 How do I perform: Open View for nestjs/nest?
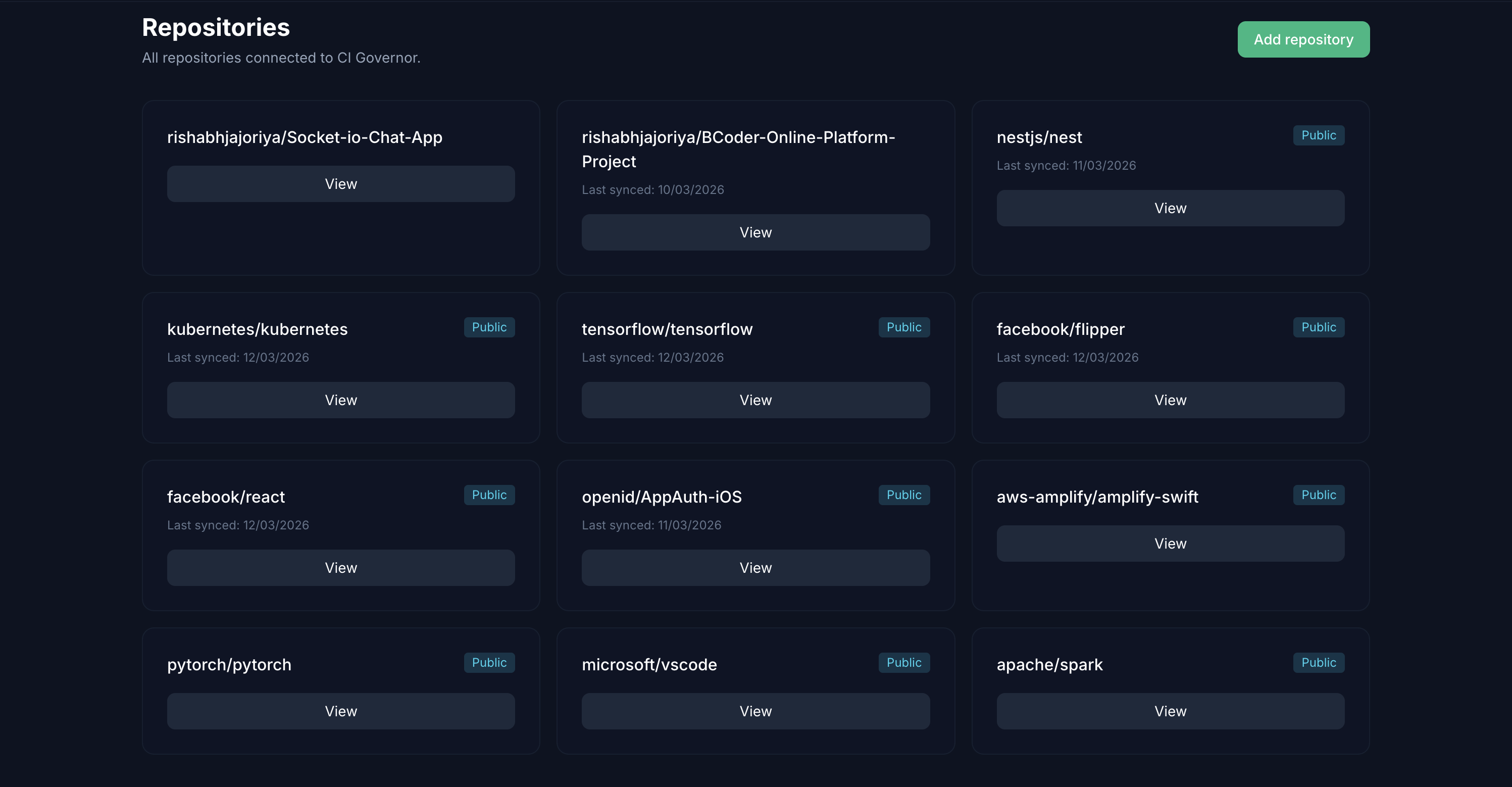[1170, 208]
